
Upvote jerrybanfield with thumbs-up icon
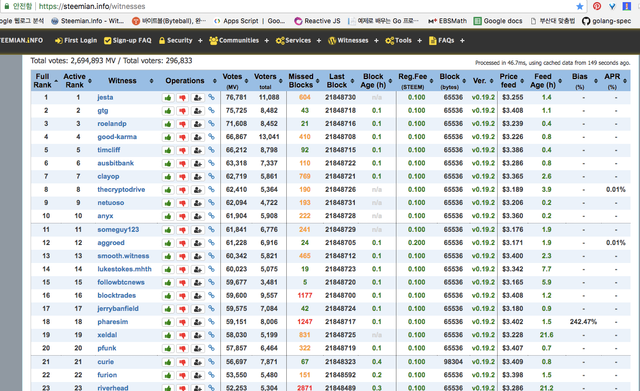click(x=168, y=309)
